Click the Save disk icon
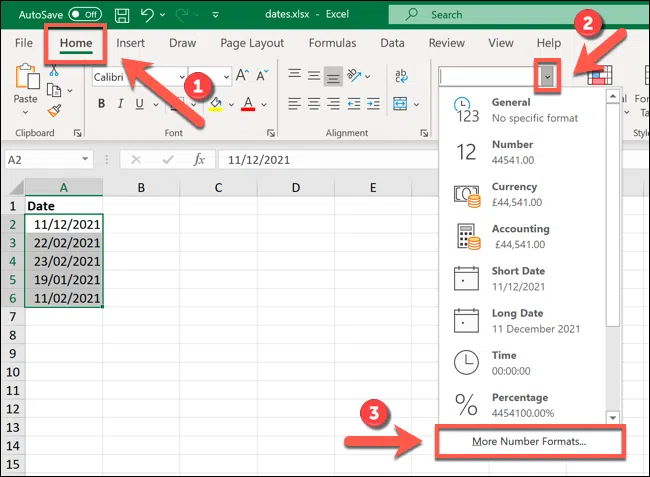Screen dimensions: 650x477 pos(122,15)
